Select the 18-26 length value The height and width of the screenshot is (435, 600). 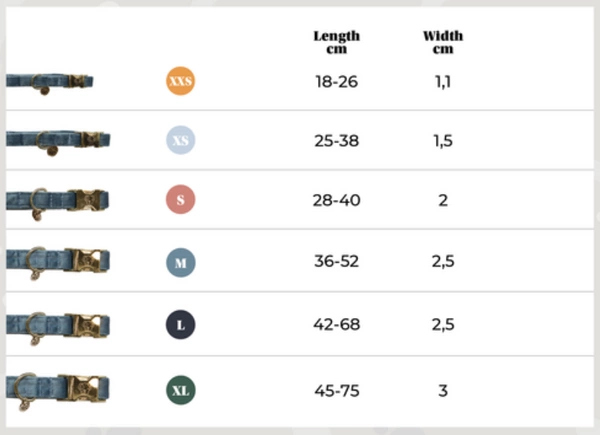336,82
